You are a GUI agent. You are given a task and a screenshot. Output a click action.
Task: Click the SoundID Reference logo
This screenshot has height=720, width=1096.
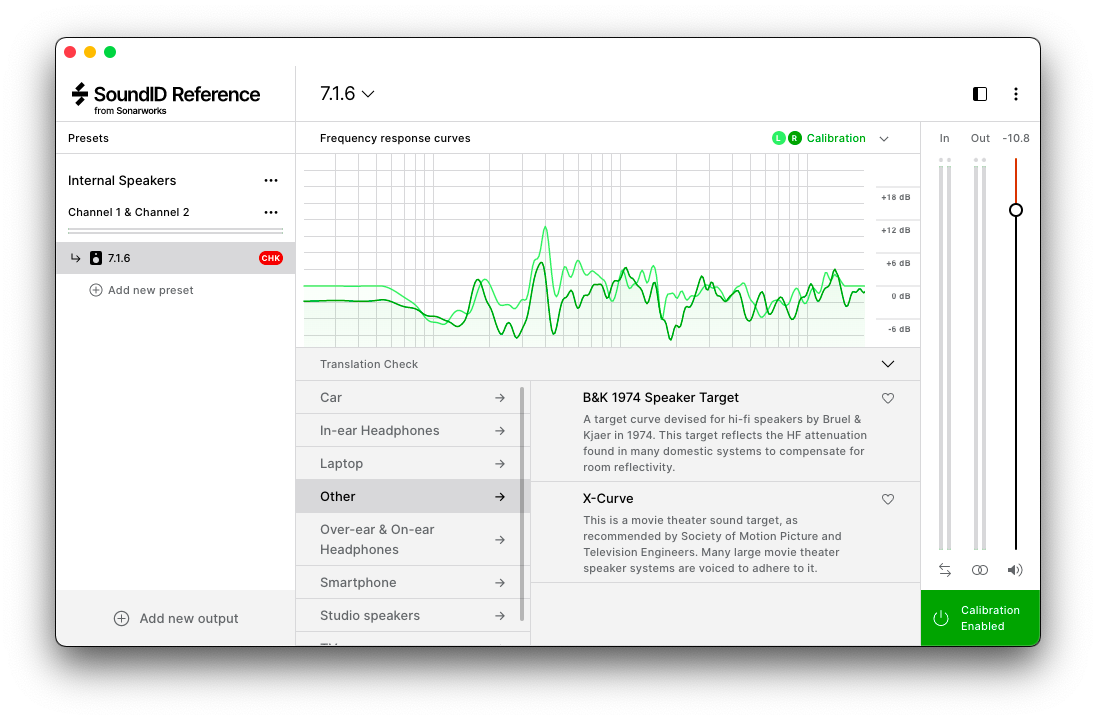click(166, 99)
